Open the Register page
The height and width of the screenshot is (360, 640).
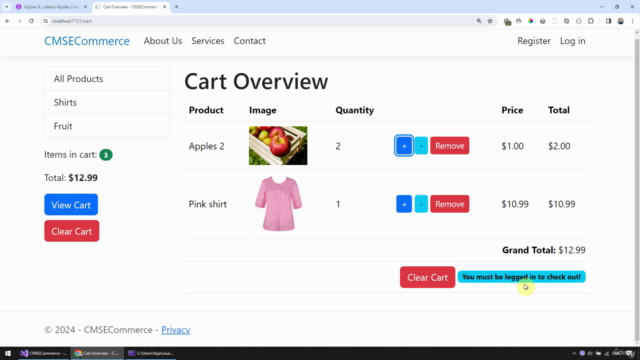534,41
